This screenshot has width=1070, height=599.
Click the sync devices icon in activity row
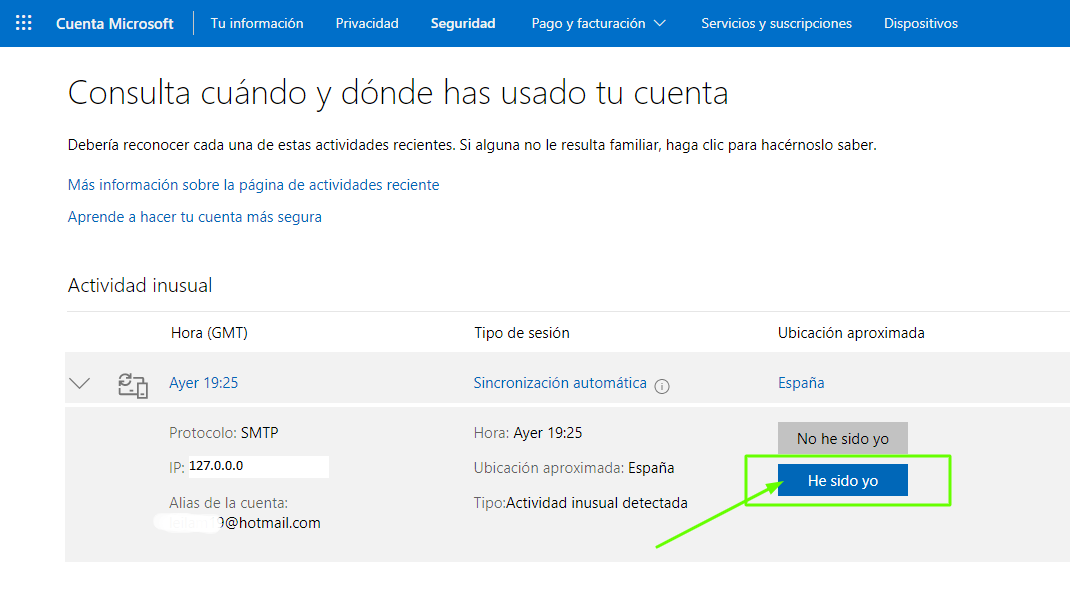coord(133,384)
